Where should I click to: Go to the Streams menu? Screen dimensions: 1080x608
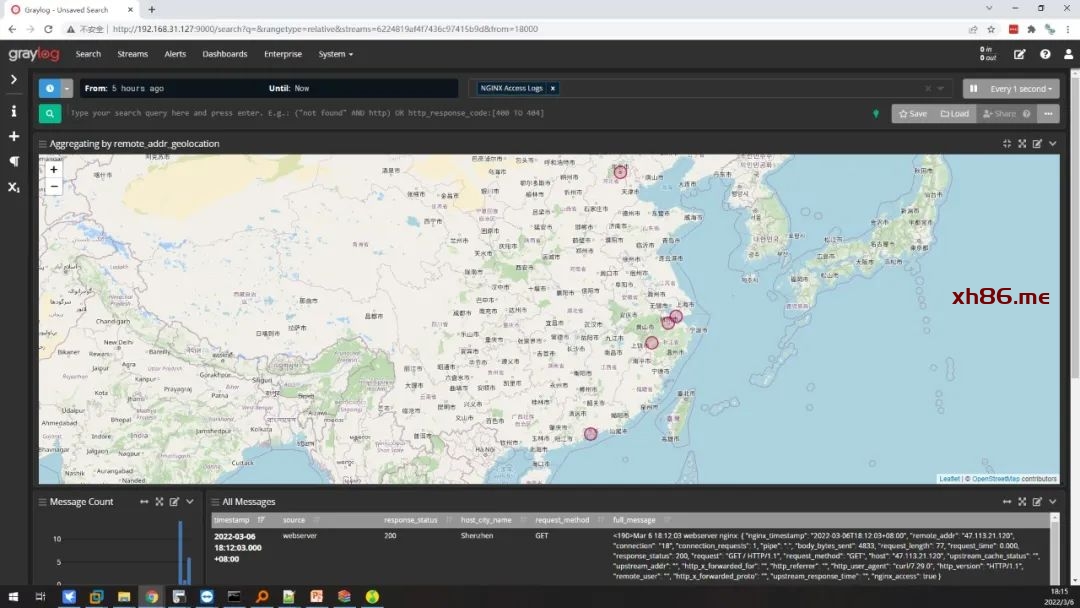tap(132, 54)
